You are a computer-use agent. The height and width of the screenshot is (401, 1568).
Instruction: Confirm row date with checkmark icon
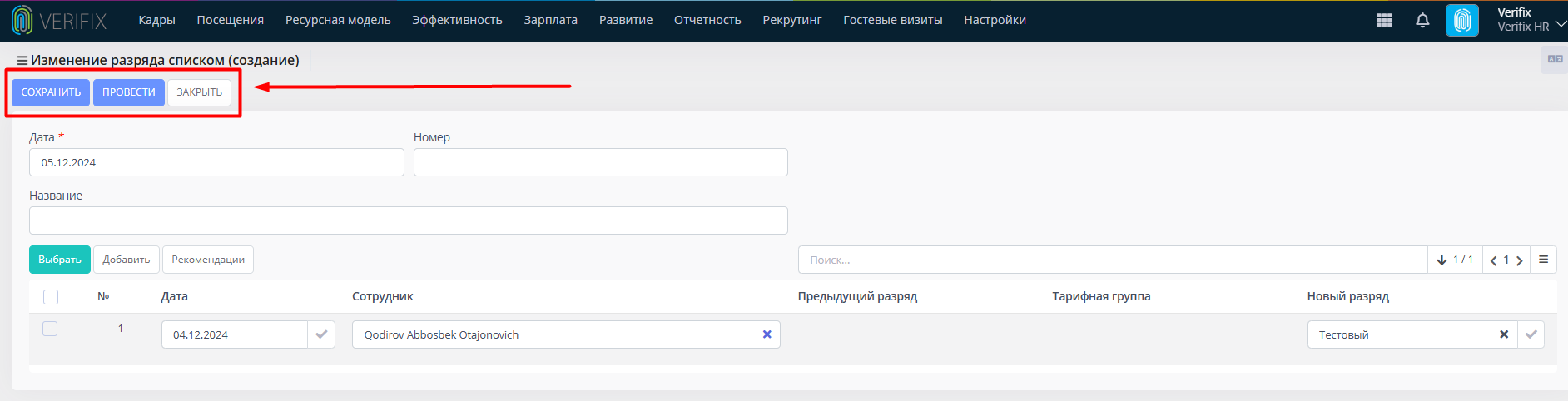(321, 334)
